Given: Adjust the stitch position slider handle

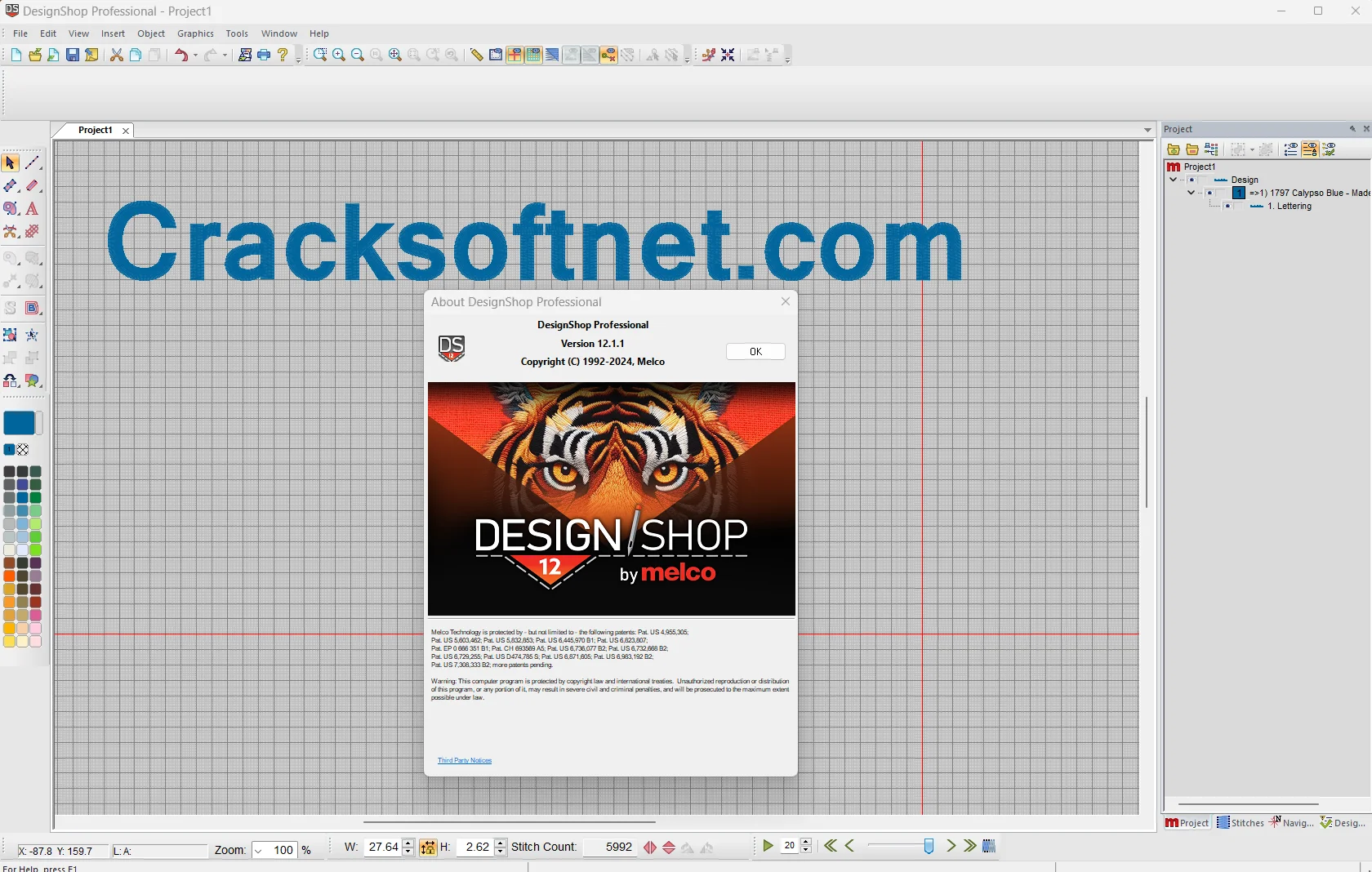Looking at the screenshot, I should [x=929, y=847].
